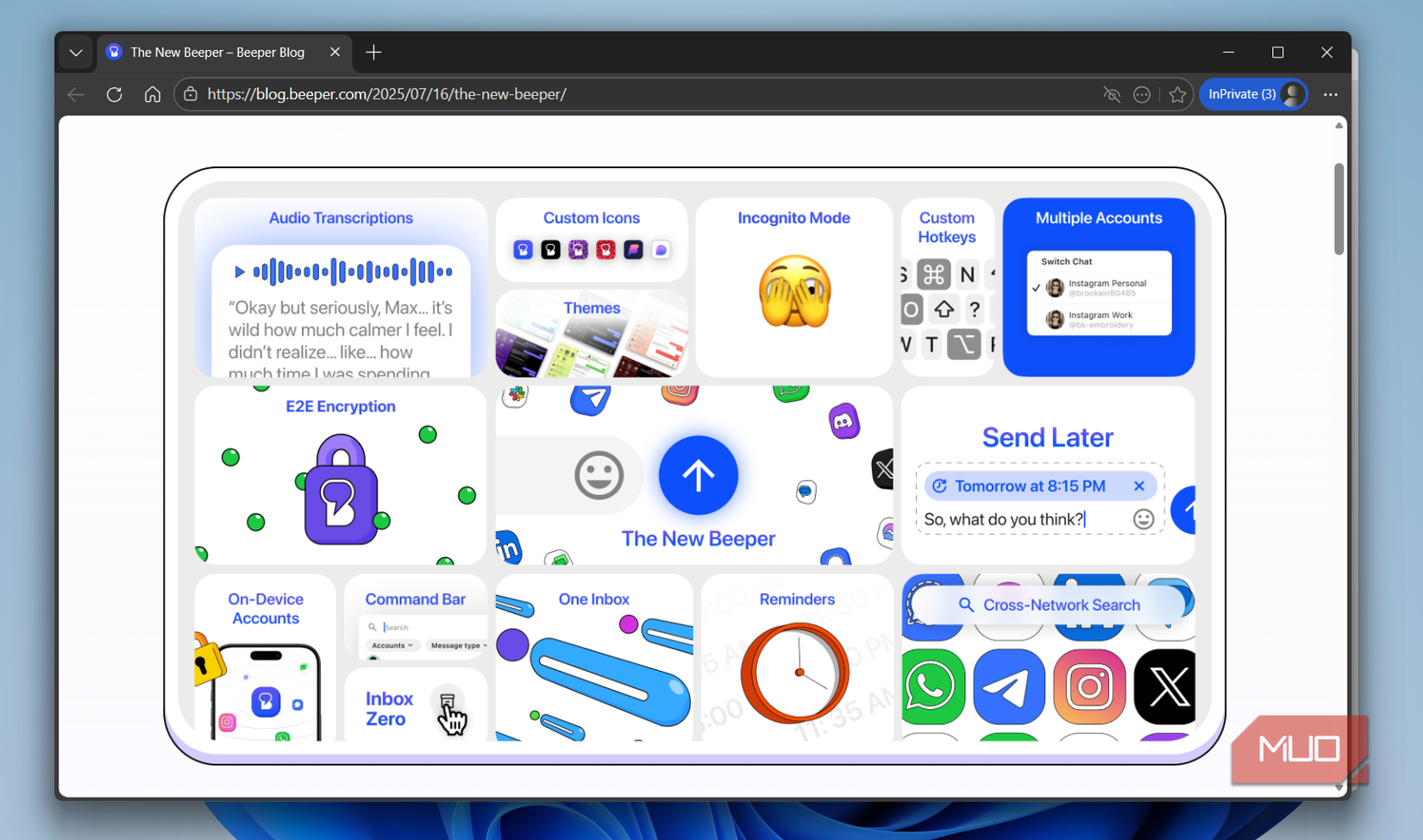The height and width of the screenshot is (840, 1423).
Task: Pick the white custom icon with purple bubble
Action: (x=661, y=250)
